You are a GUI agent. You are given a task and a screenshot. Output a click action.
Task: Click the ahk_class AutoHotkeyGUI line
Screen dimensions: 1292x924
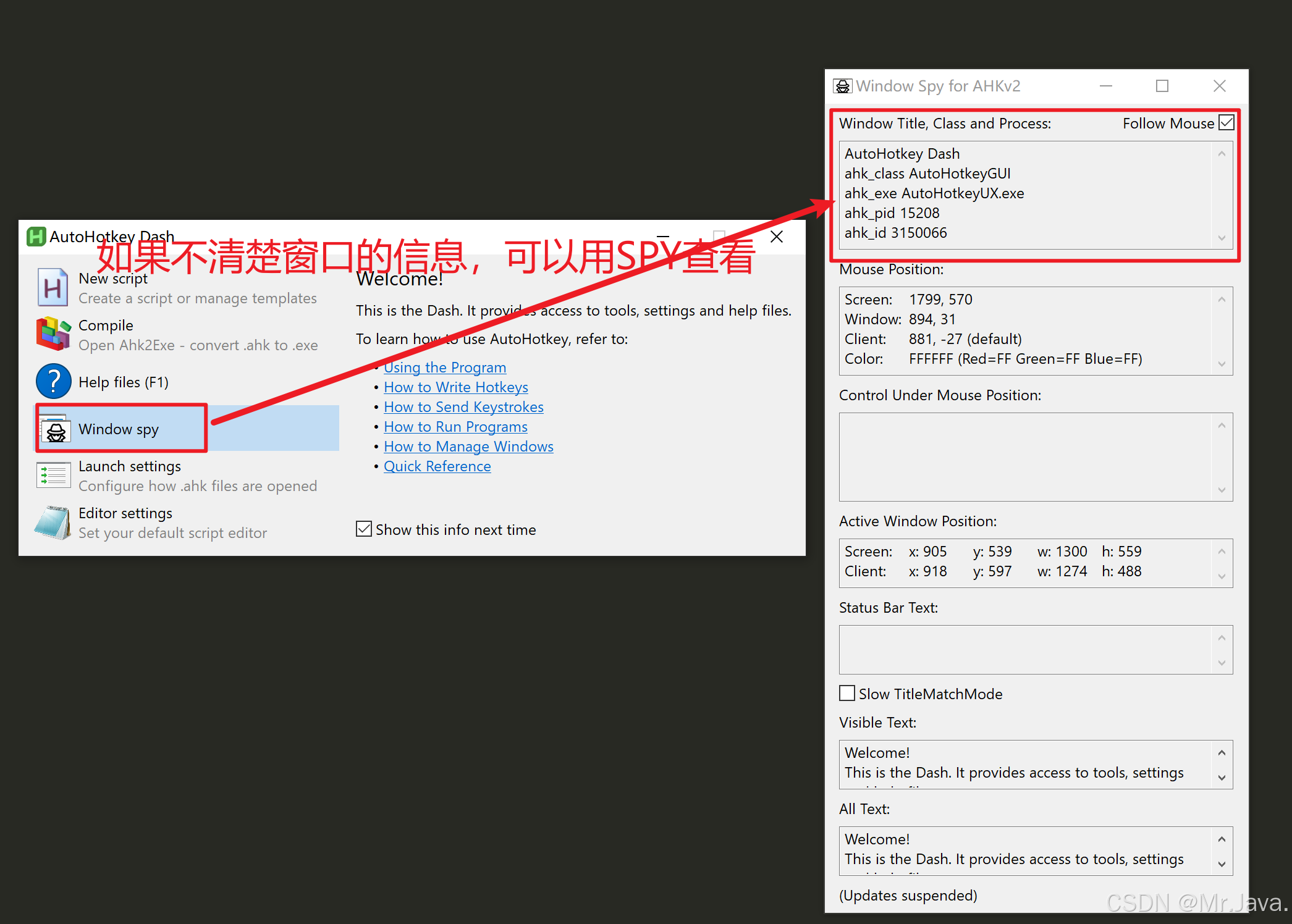(x=927, y=174)
